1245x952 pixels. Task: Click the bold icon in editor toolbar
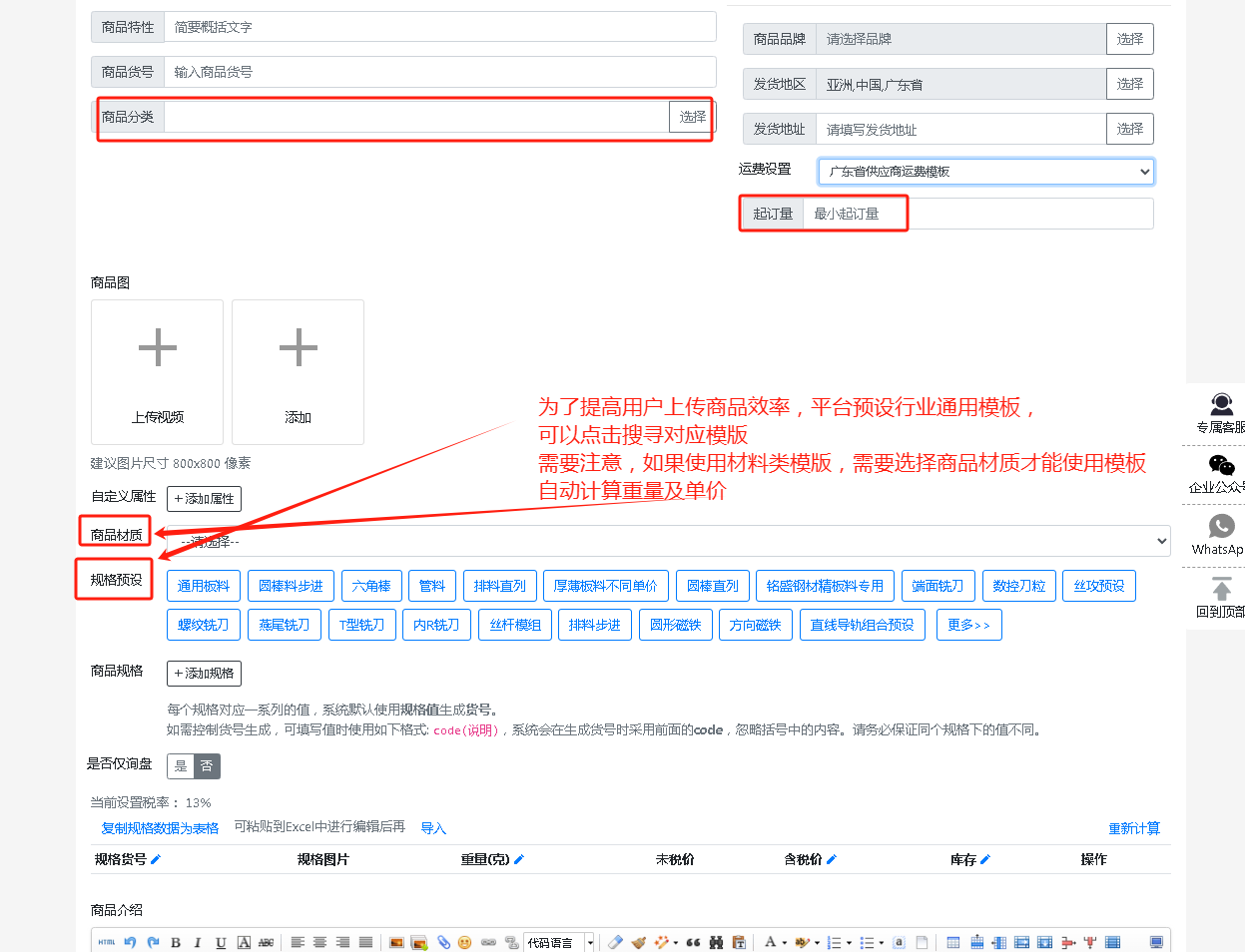click(x=176, y=942)
